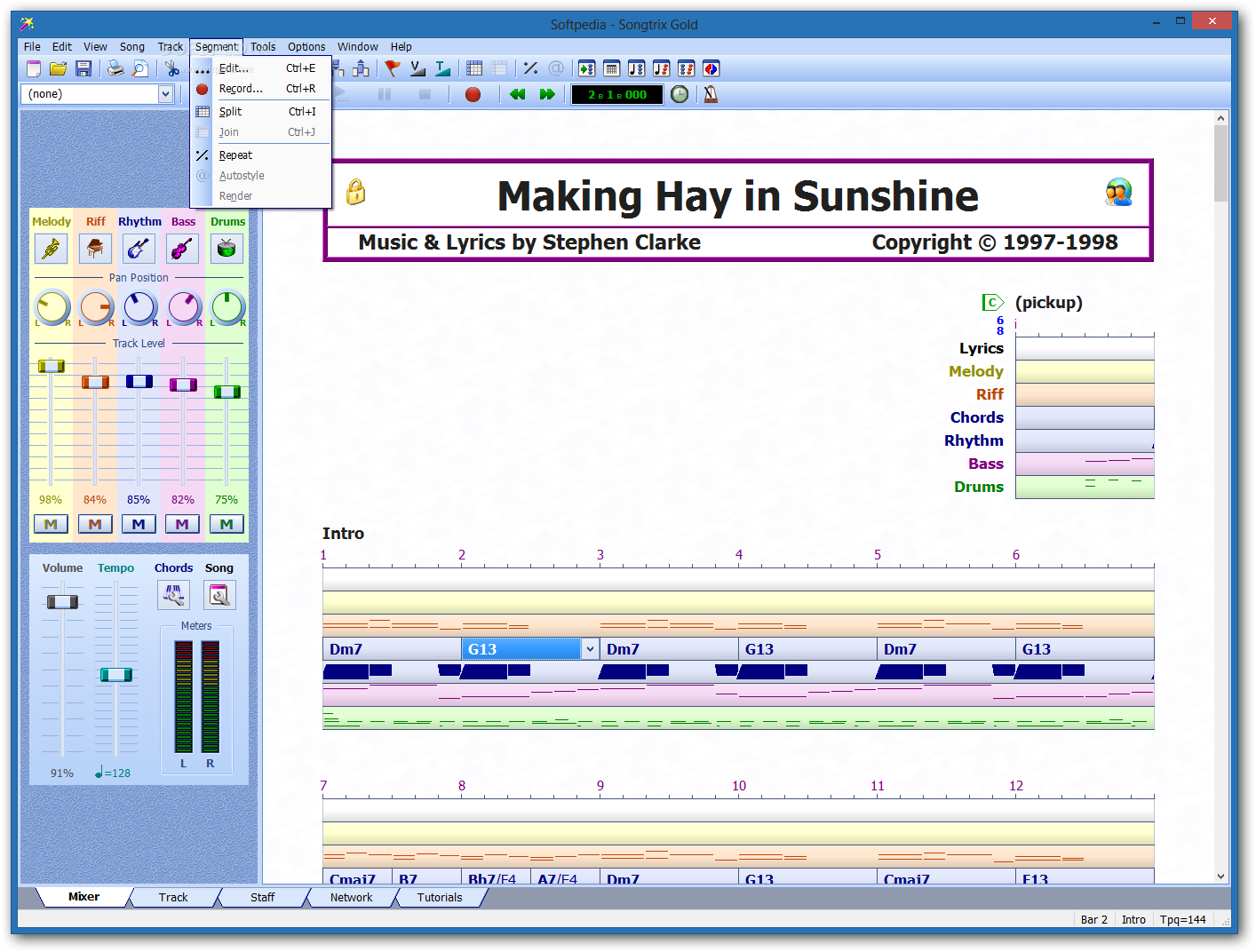Open the File menu
Viewport: 1256px width, 952px height.
pyautogui.click(x=32, y=47)
